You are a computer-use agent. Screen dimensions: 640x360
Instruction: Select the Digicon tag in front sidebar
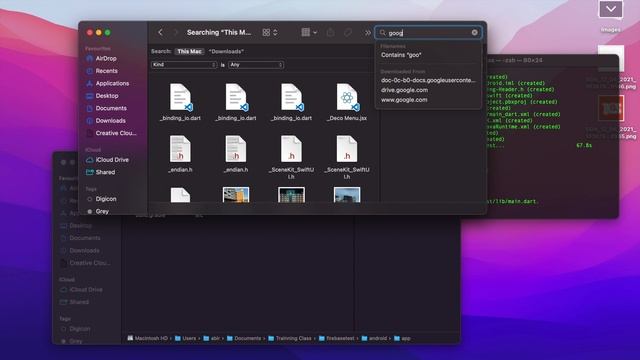point(106,199)
